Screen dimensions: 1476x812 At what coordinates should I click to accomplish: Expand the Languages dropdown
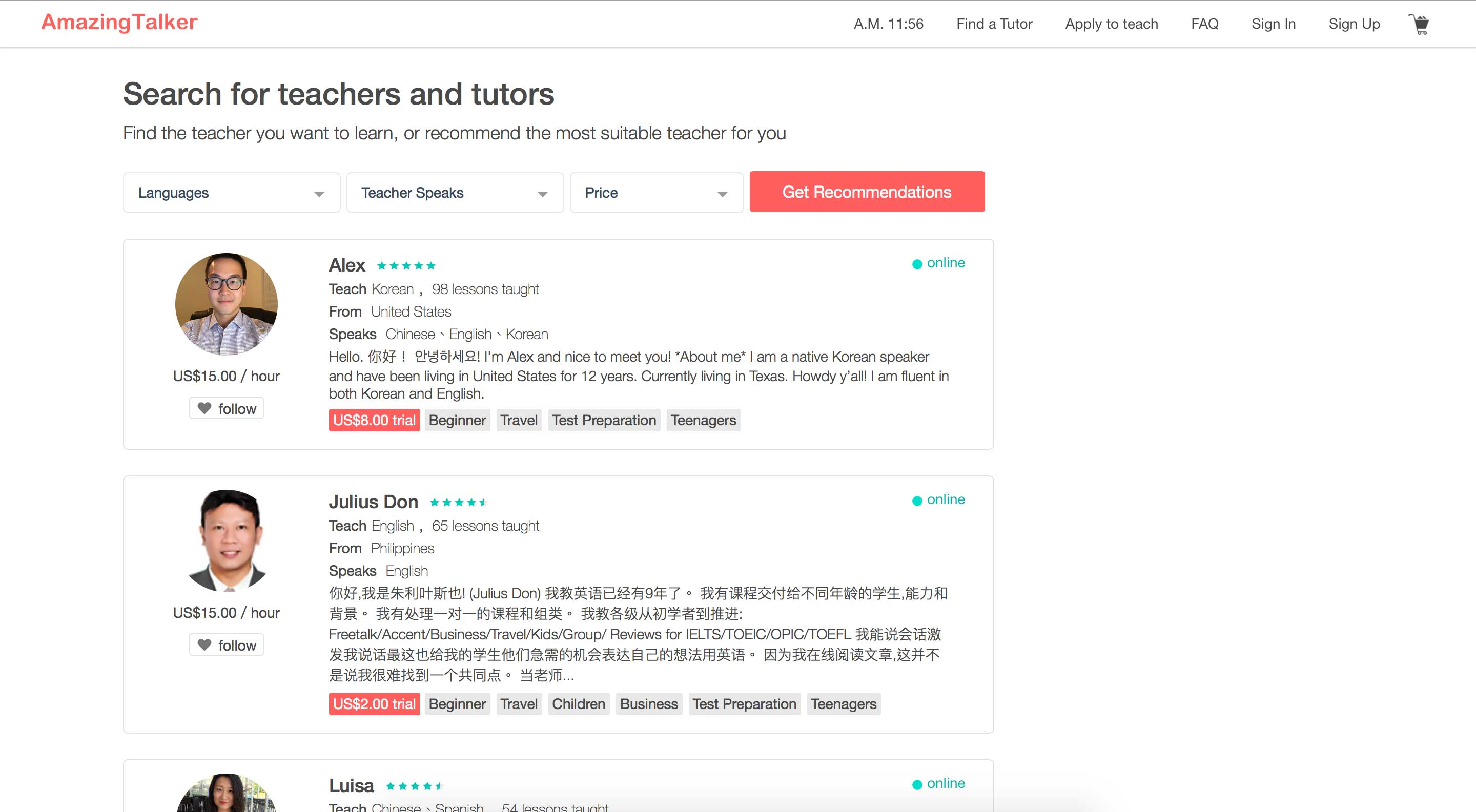232,193
